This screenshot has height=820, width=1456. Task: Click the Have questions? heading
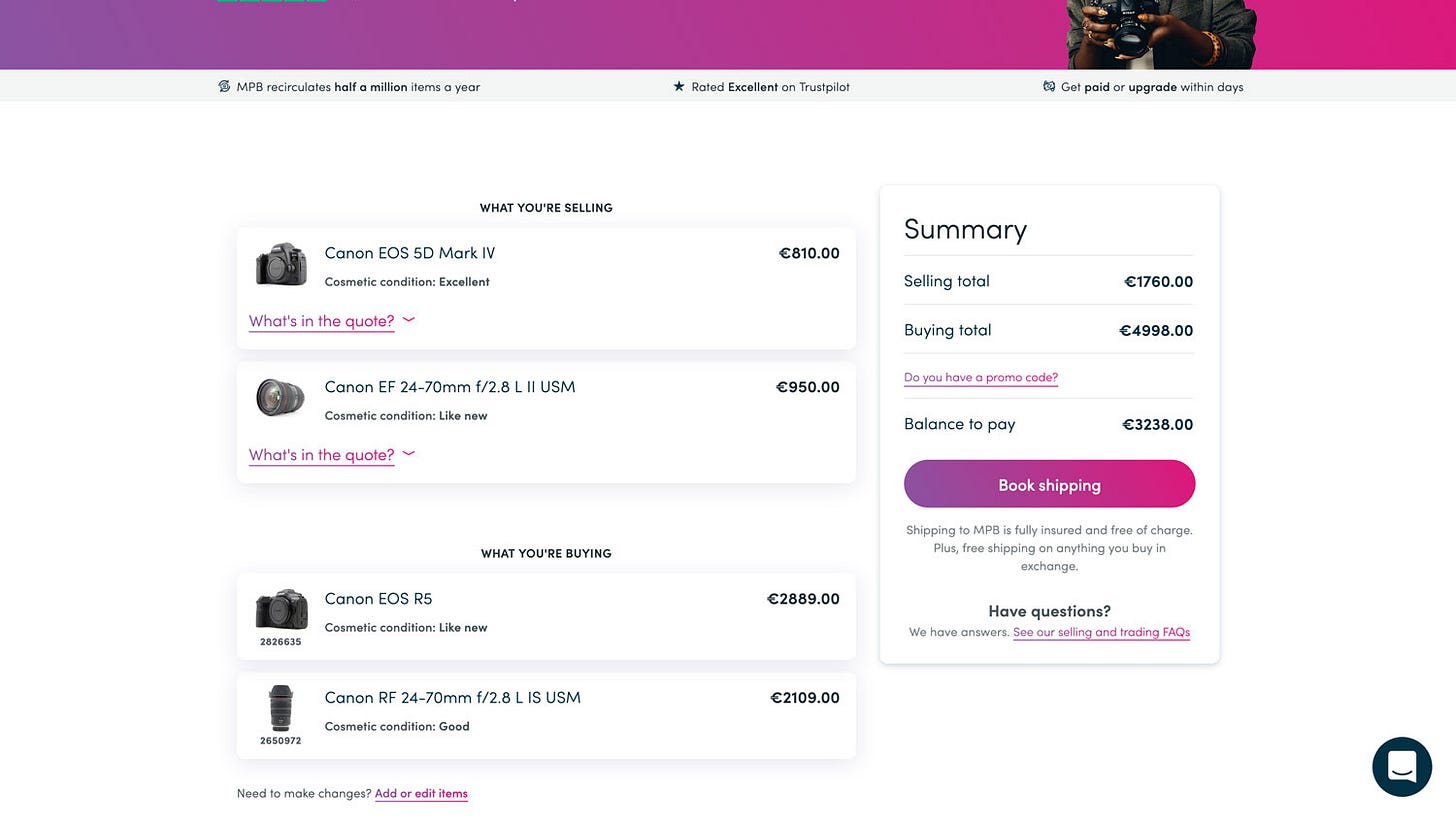tap(1049, 611)
